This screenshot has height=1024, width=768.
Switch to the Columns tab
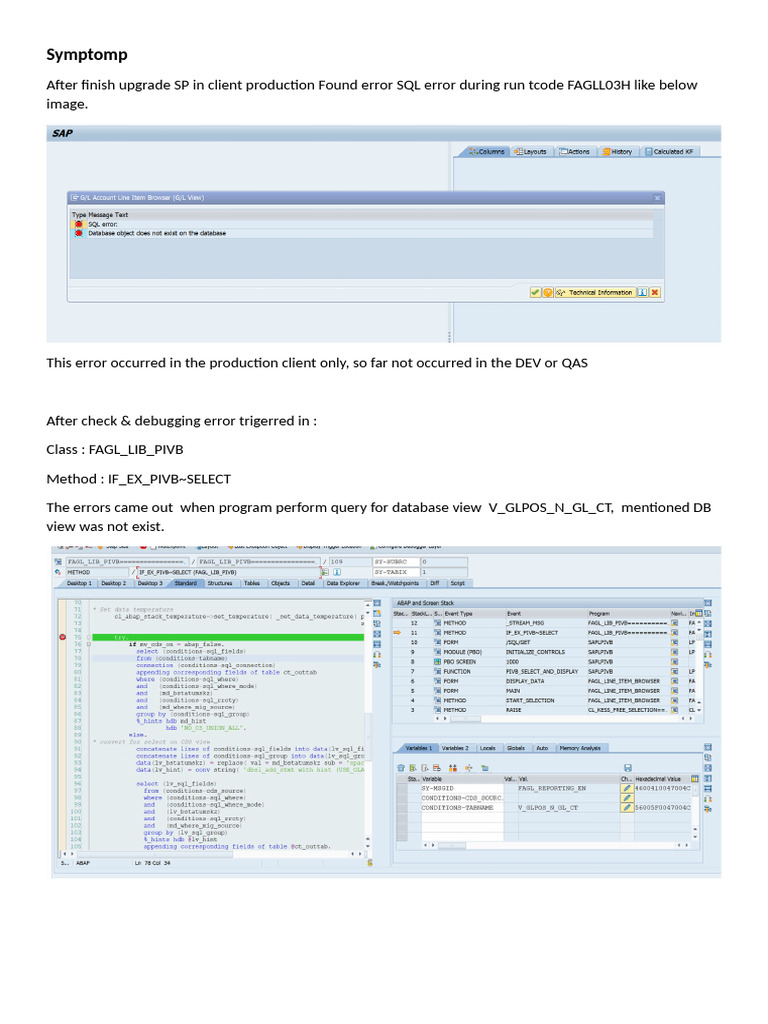(487, 152)
